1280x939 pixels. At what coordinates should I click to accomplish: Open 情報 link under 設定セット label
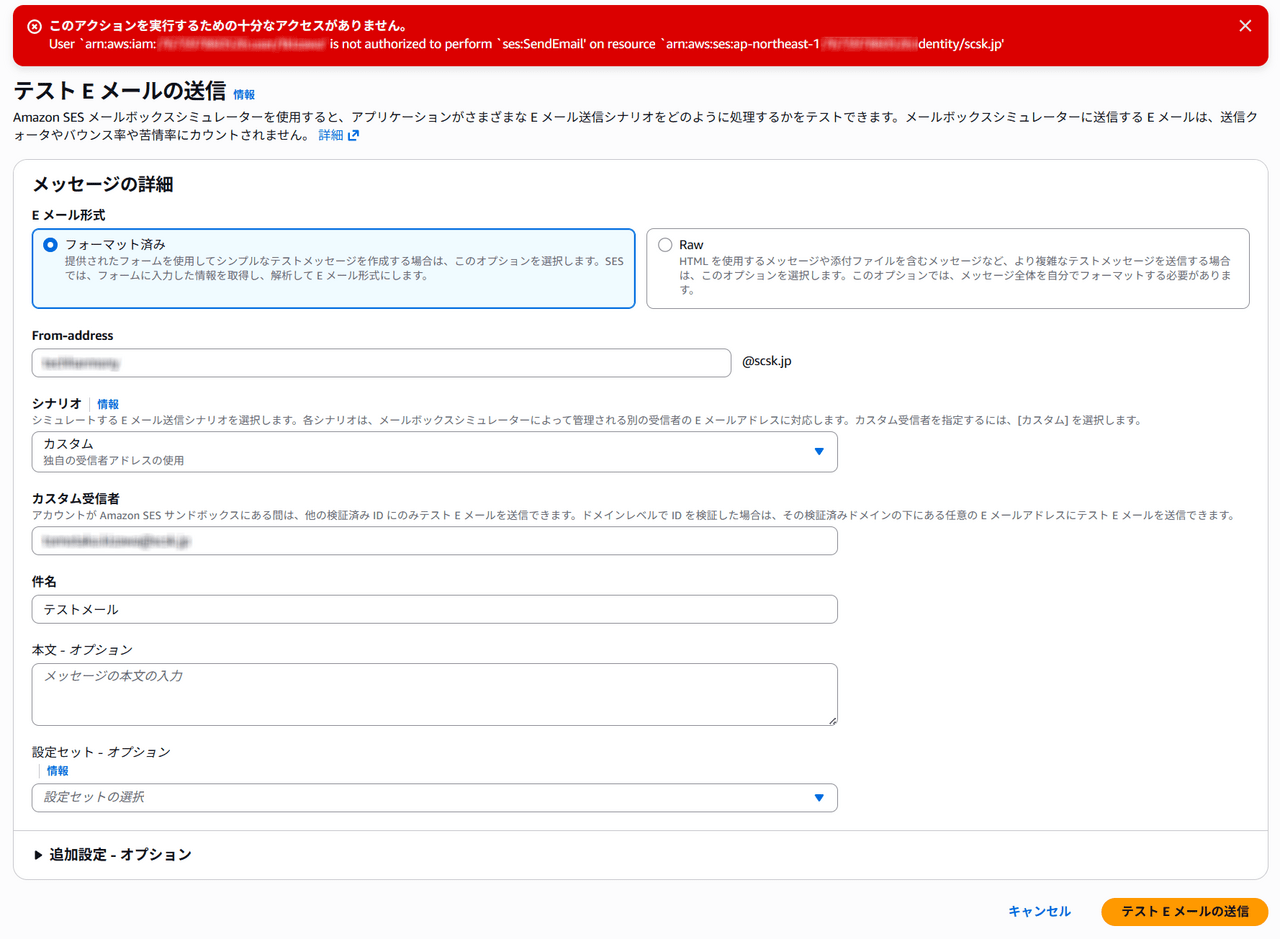(x=58, y=771)
